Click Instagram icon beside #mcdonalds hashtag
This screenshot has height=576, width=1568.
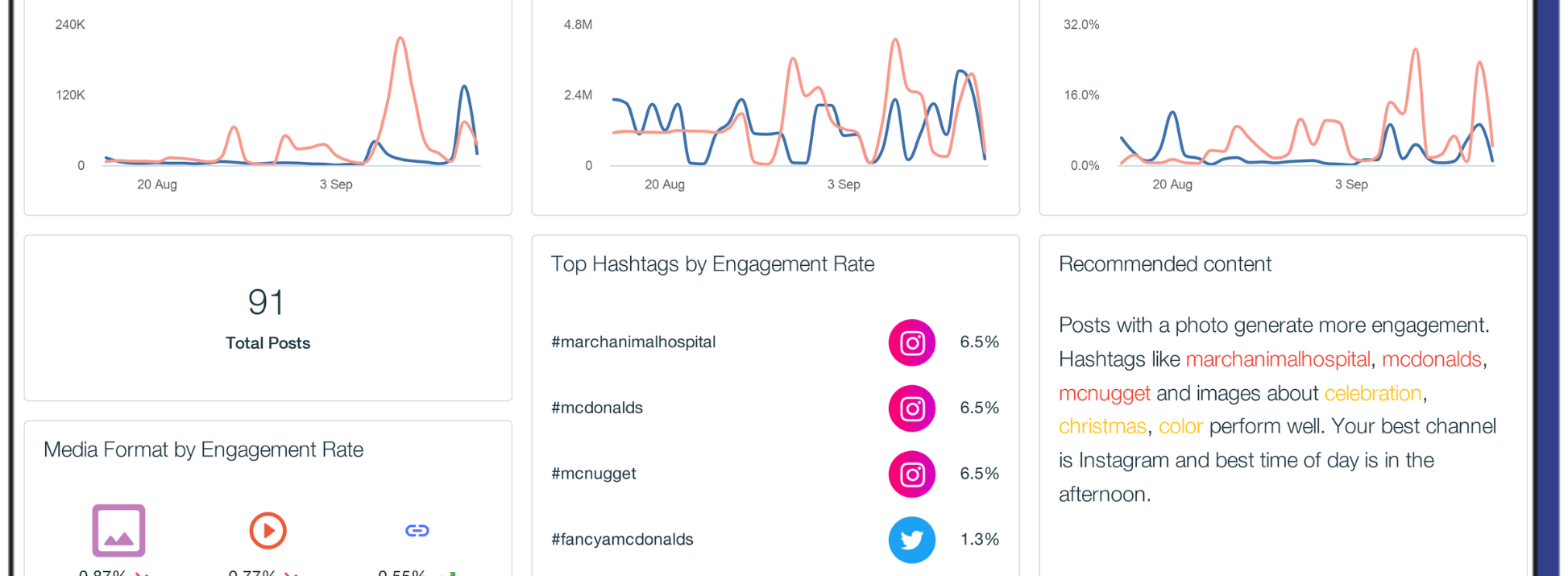911,408
